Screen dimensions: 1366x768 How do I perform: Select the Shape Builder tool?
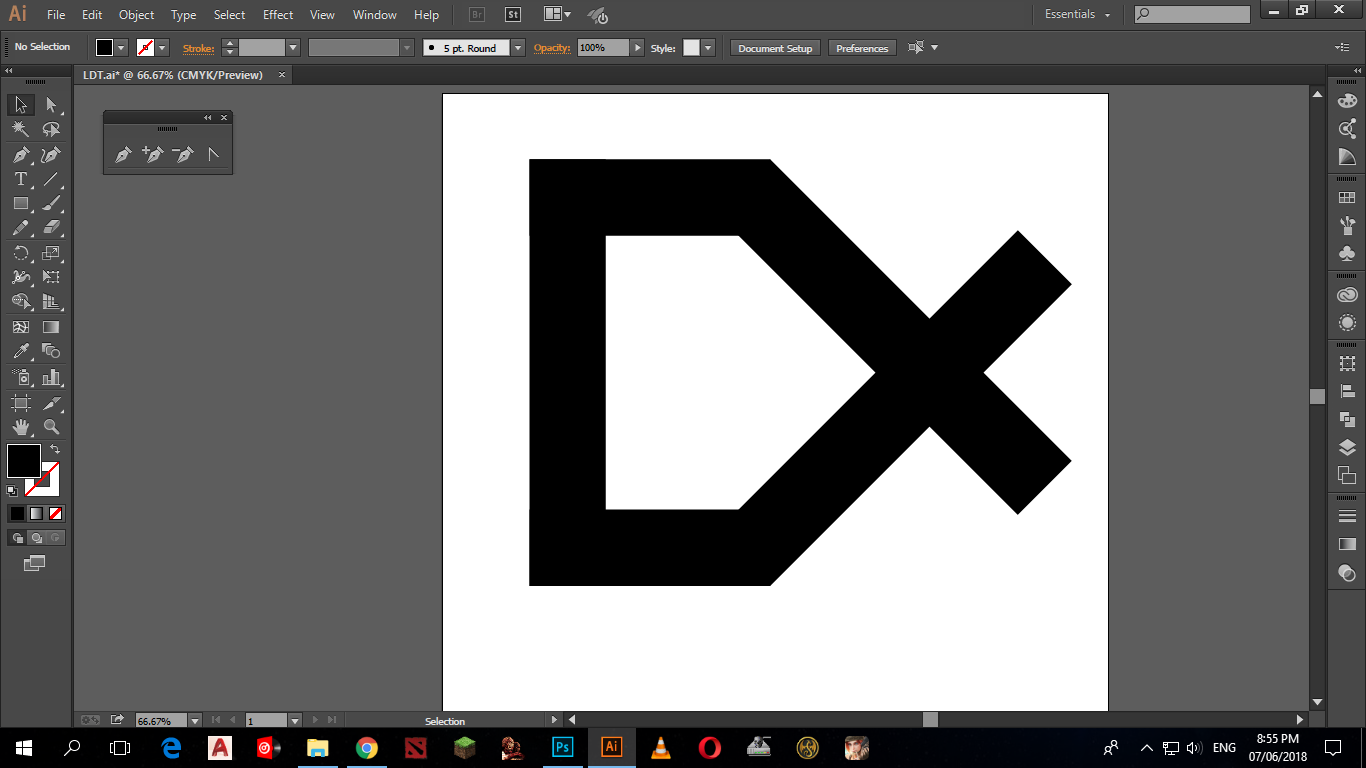[21, 302]
